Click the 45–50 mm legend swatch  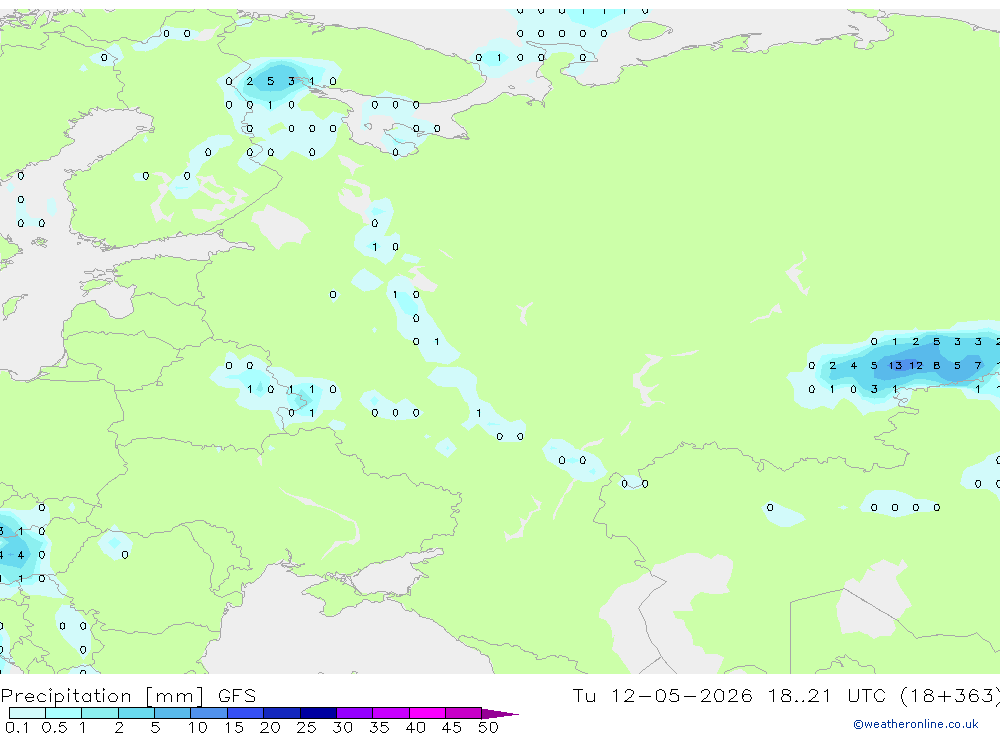pyautogui.click(x=463, y=713)
